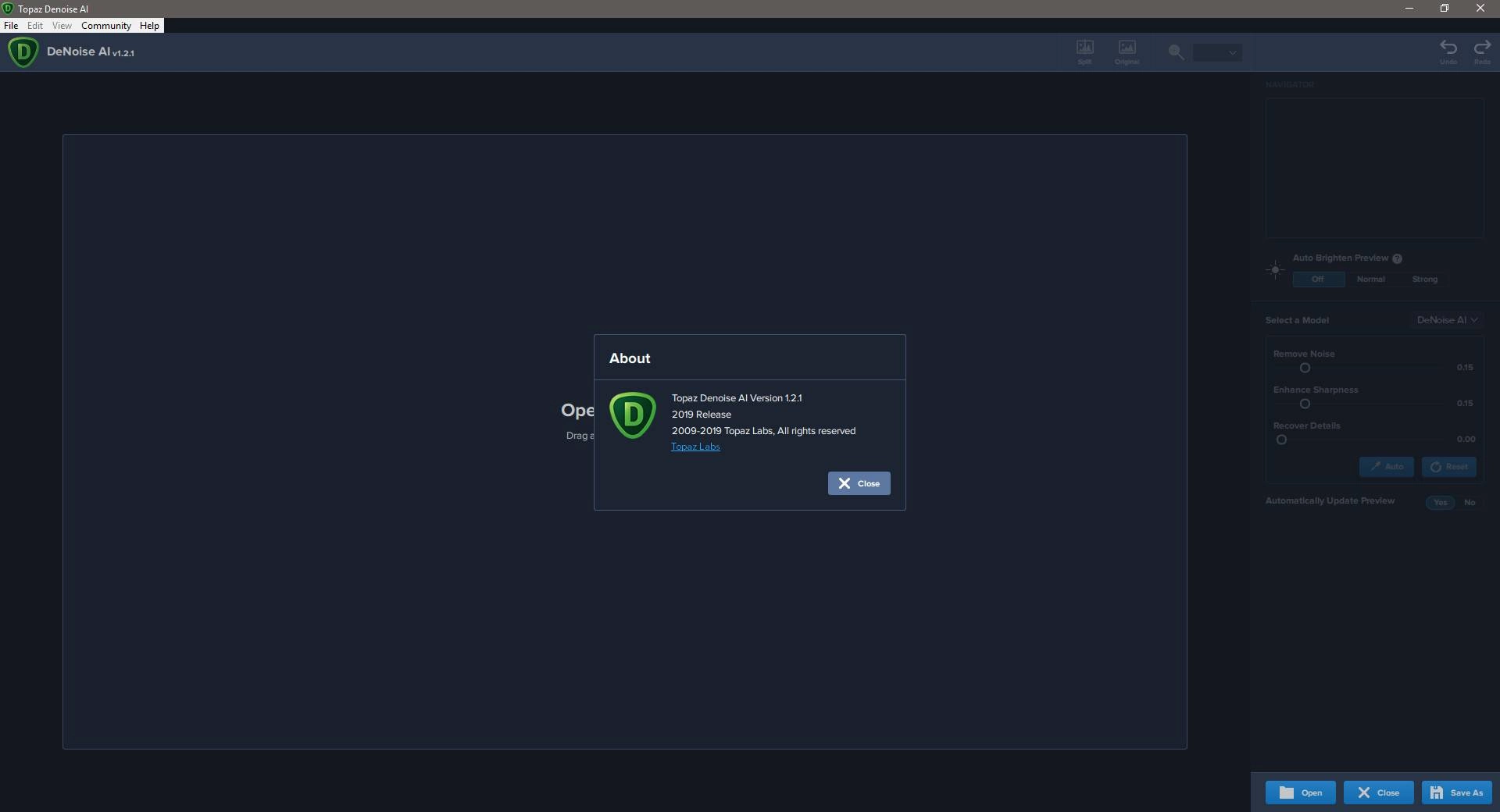Open the Help menu

[149, 26]
